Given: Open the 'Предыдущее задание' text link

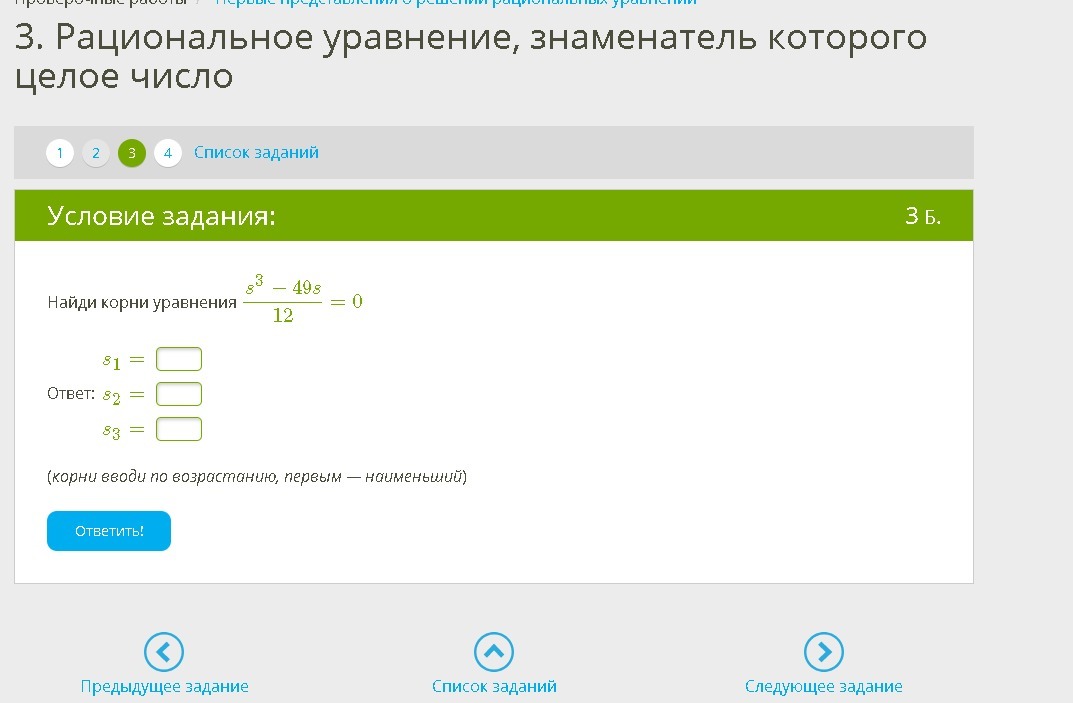Looking at the screenshot, I should (x=164, y=686).
